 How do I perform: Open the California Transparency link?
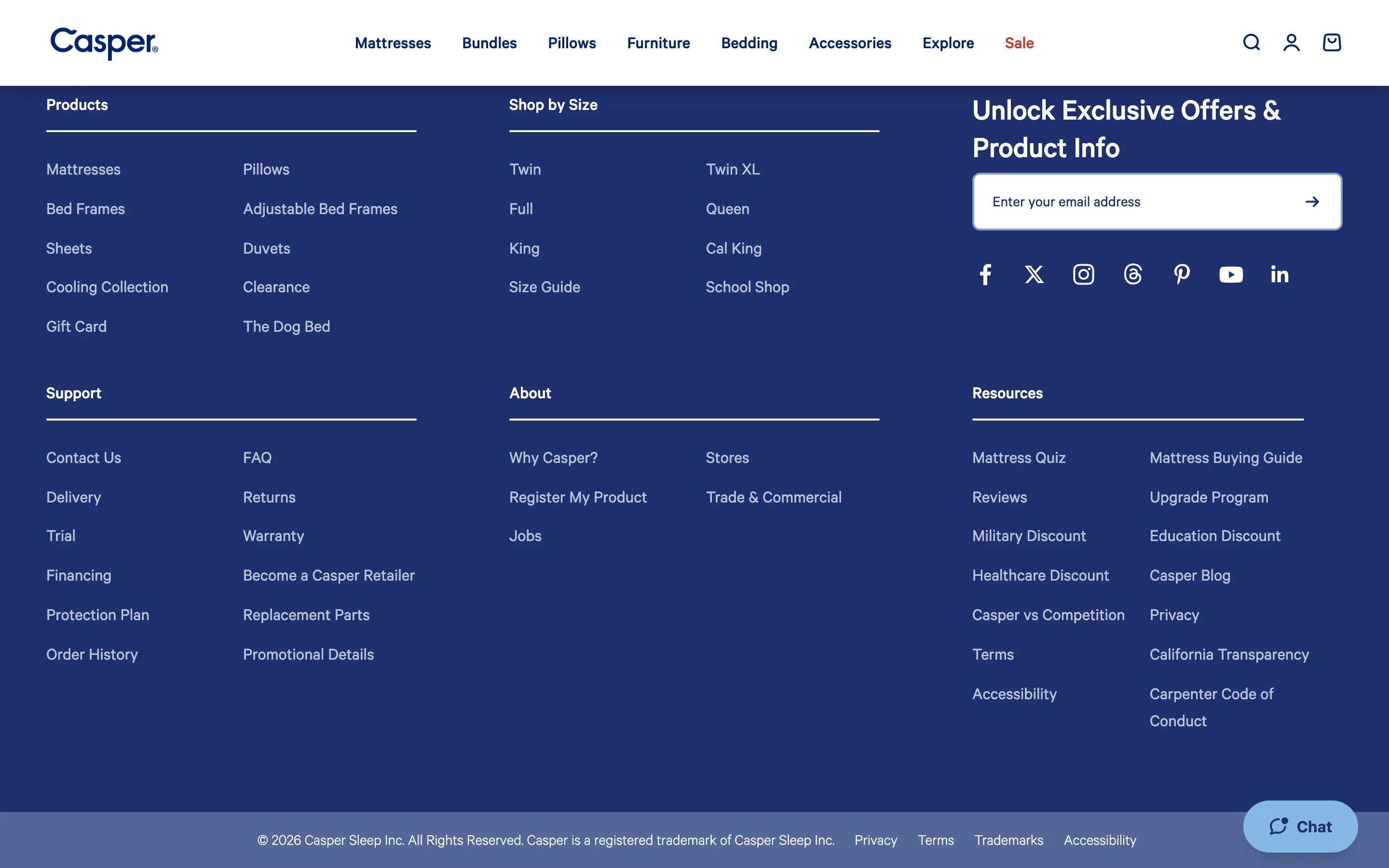tap(1229, 654)
